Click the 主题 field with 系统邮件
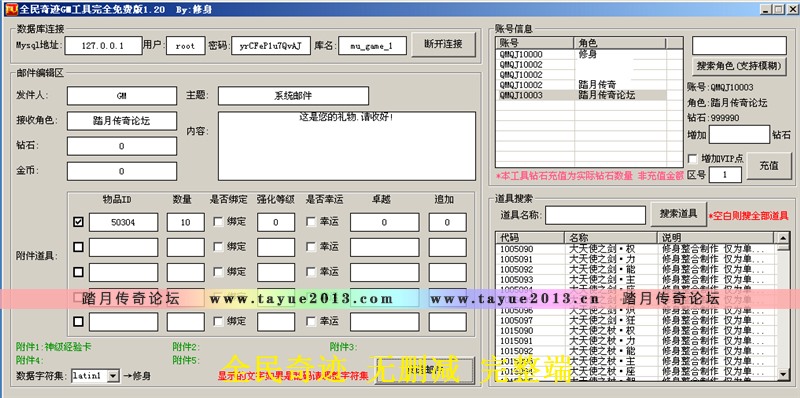The image size is (800, 398). click(293, 96)
